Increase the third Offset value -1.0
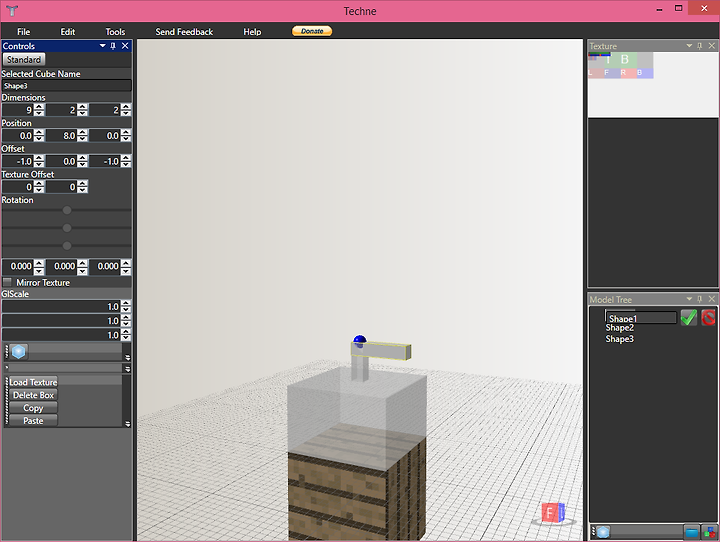 [x=126, y=158]
